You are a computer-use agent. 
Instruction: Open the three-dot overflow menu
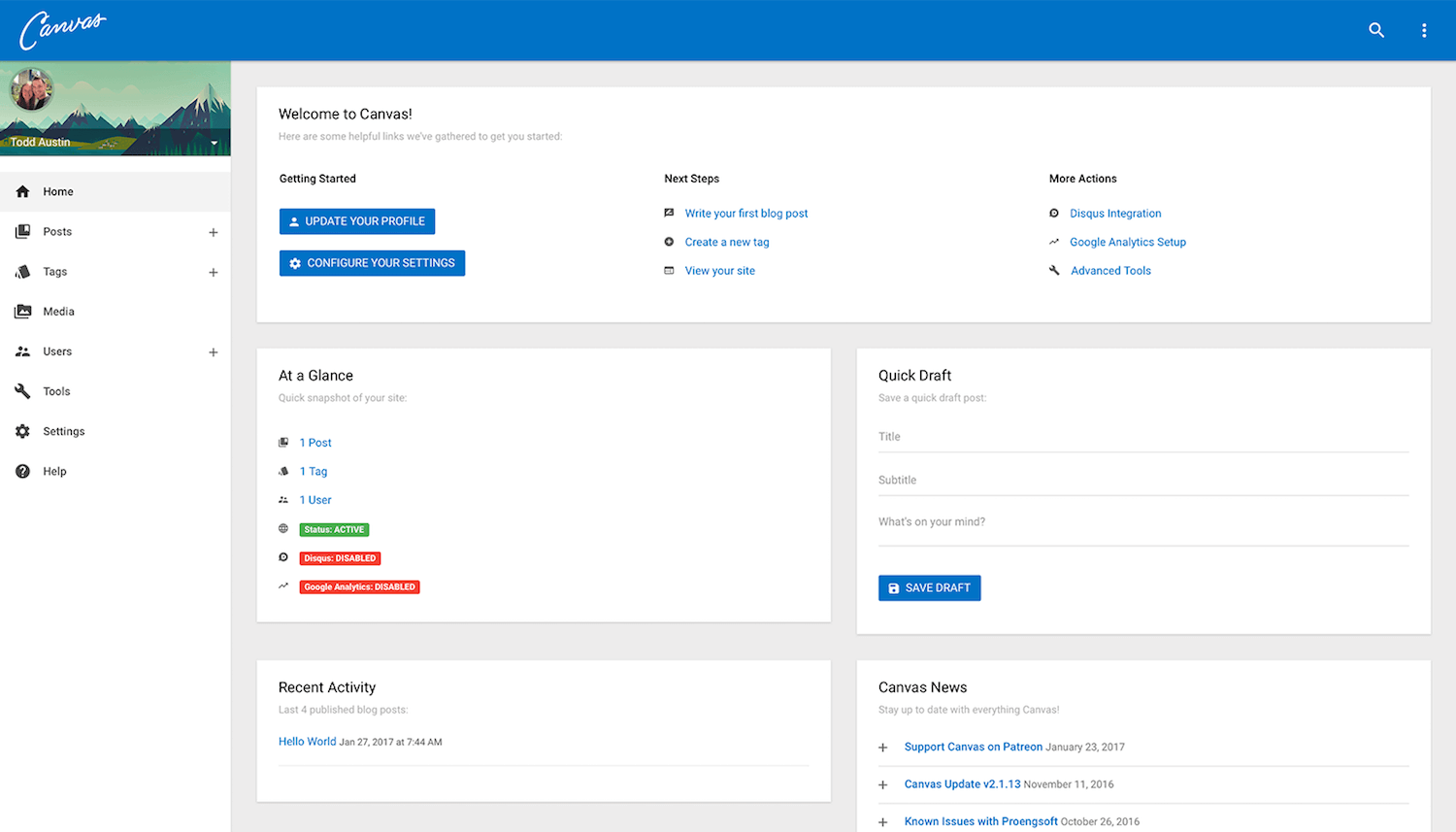pyautogui.click(x=1424, y=30)
